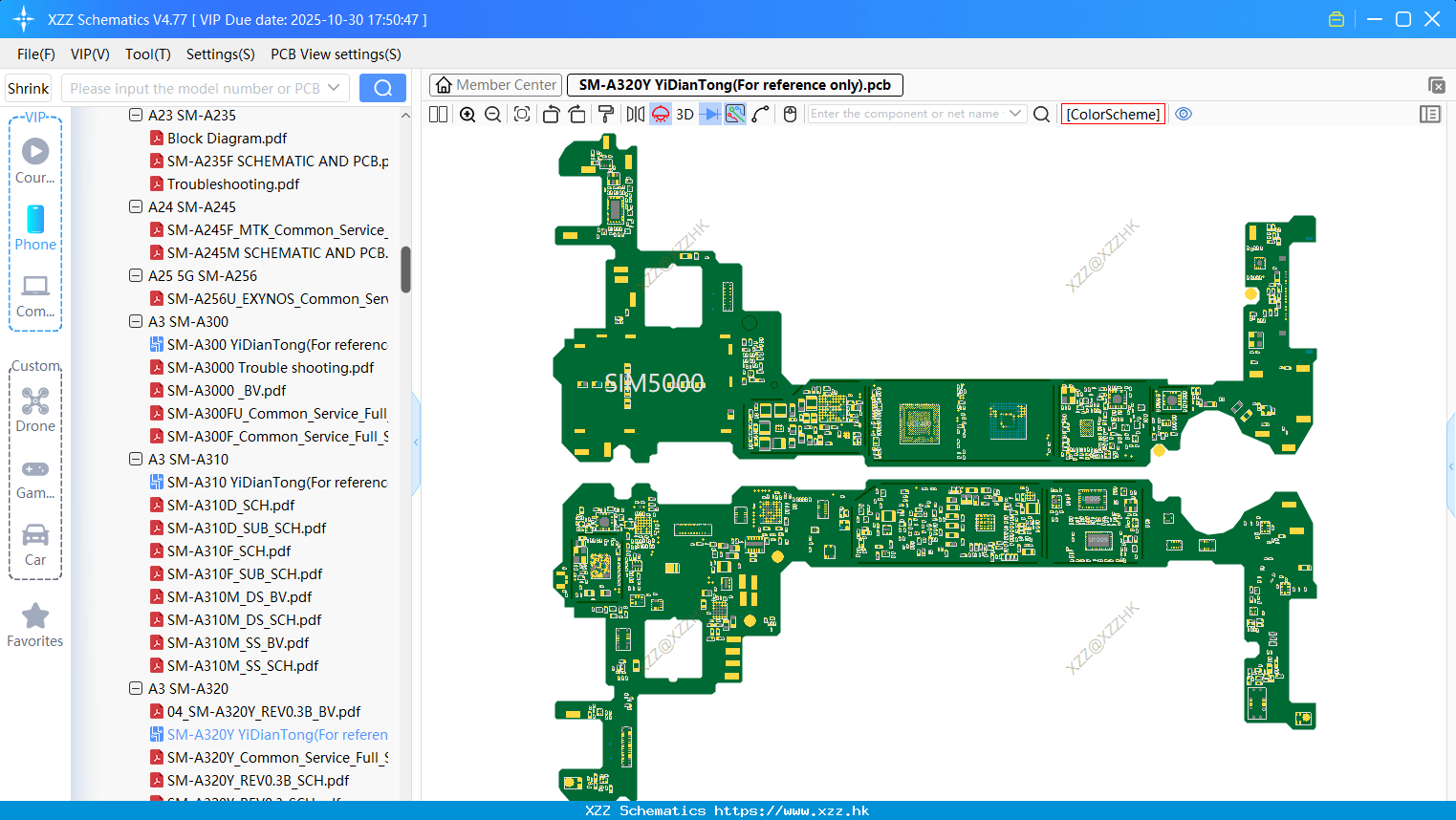Toggle the highlighted diode lamp tool
This screenshot has height=820, width=1456.
point(660,114)
